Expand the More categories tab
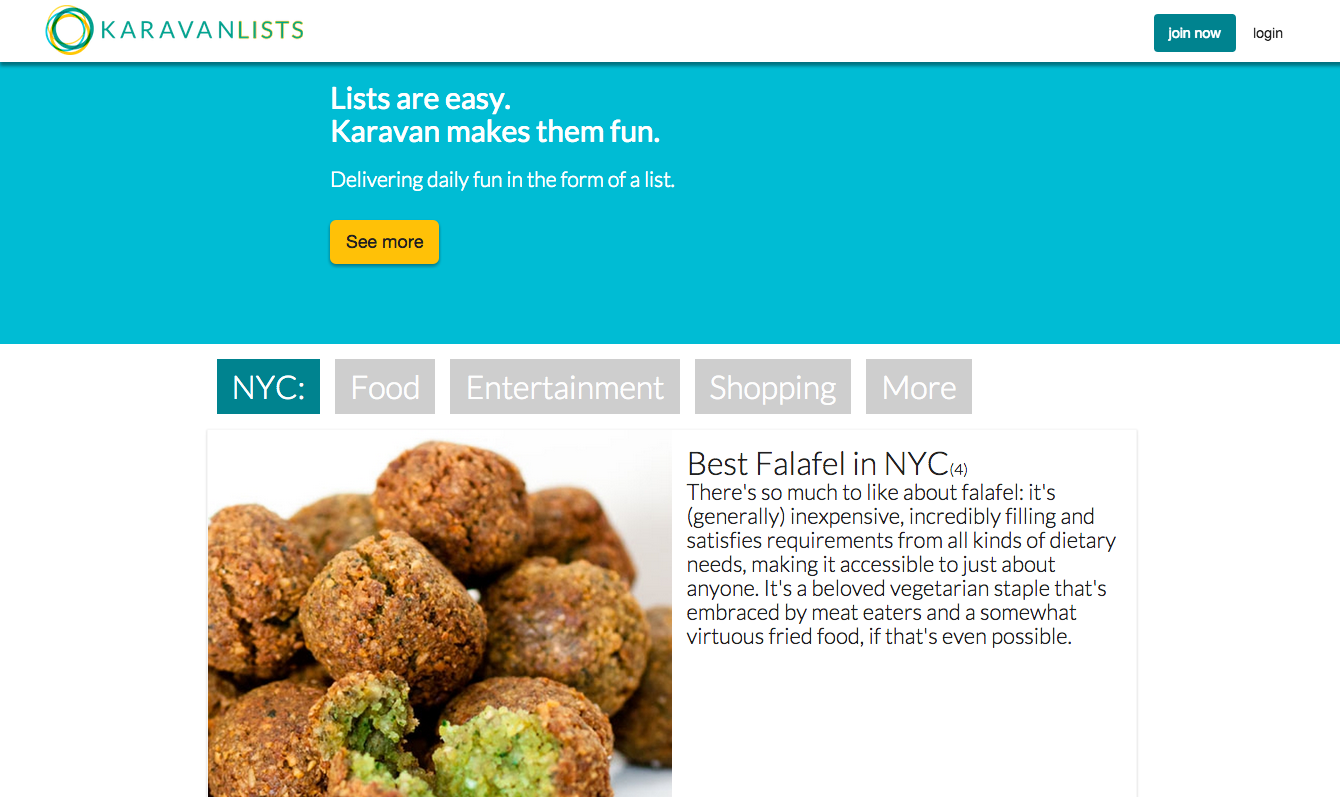 pos(919,387)
